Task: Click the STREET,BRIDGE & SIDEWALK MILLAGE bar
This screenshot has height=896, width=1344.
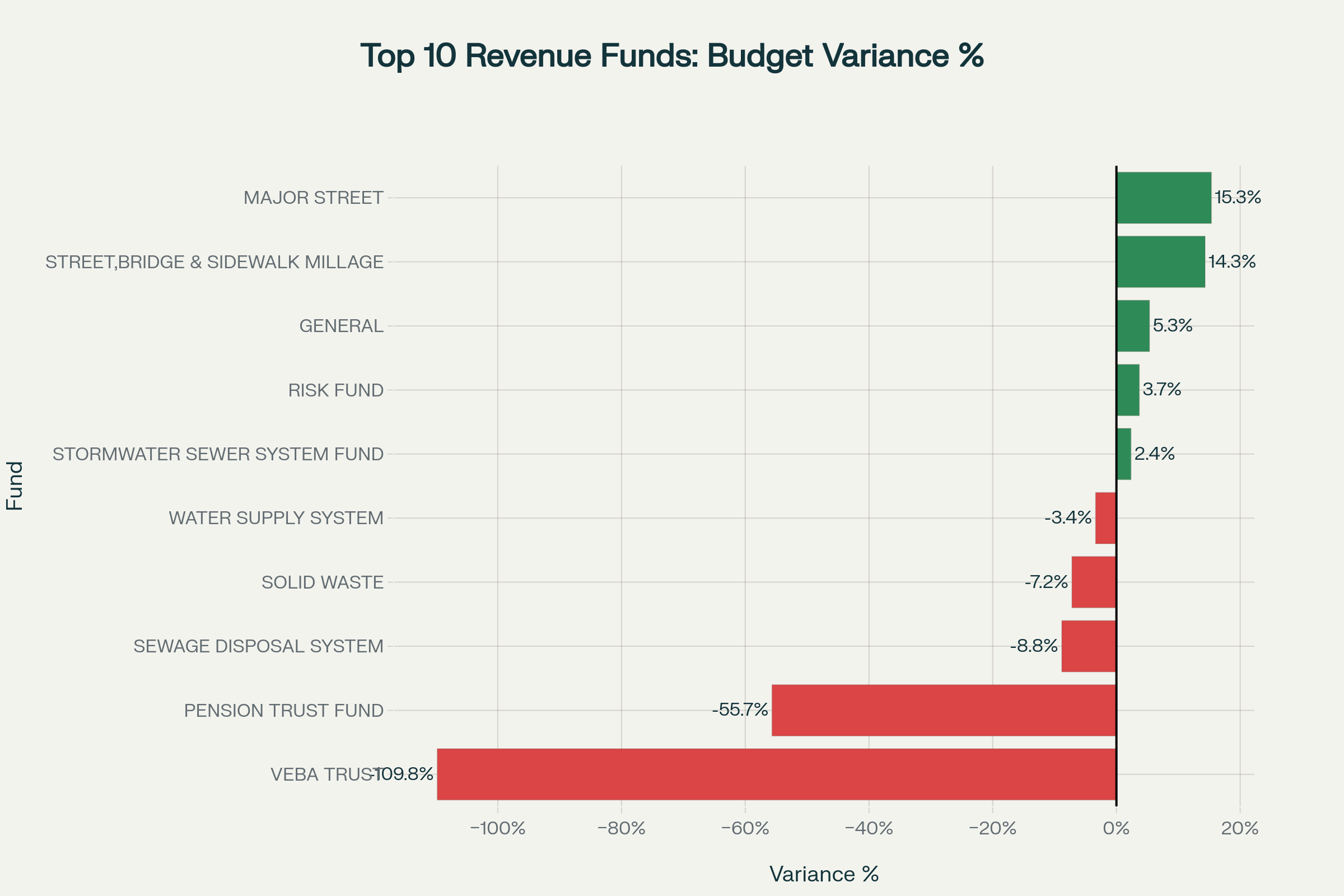Action: click(1160, 262)
